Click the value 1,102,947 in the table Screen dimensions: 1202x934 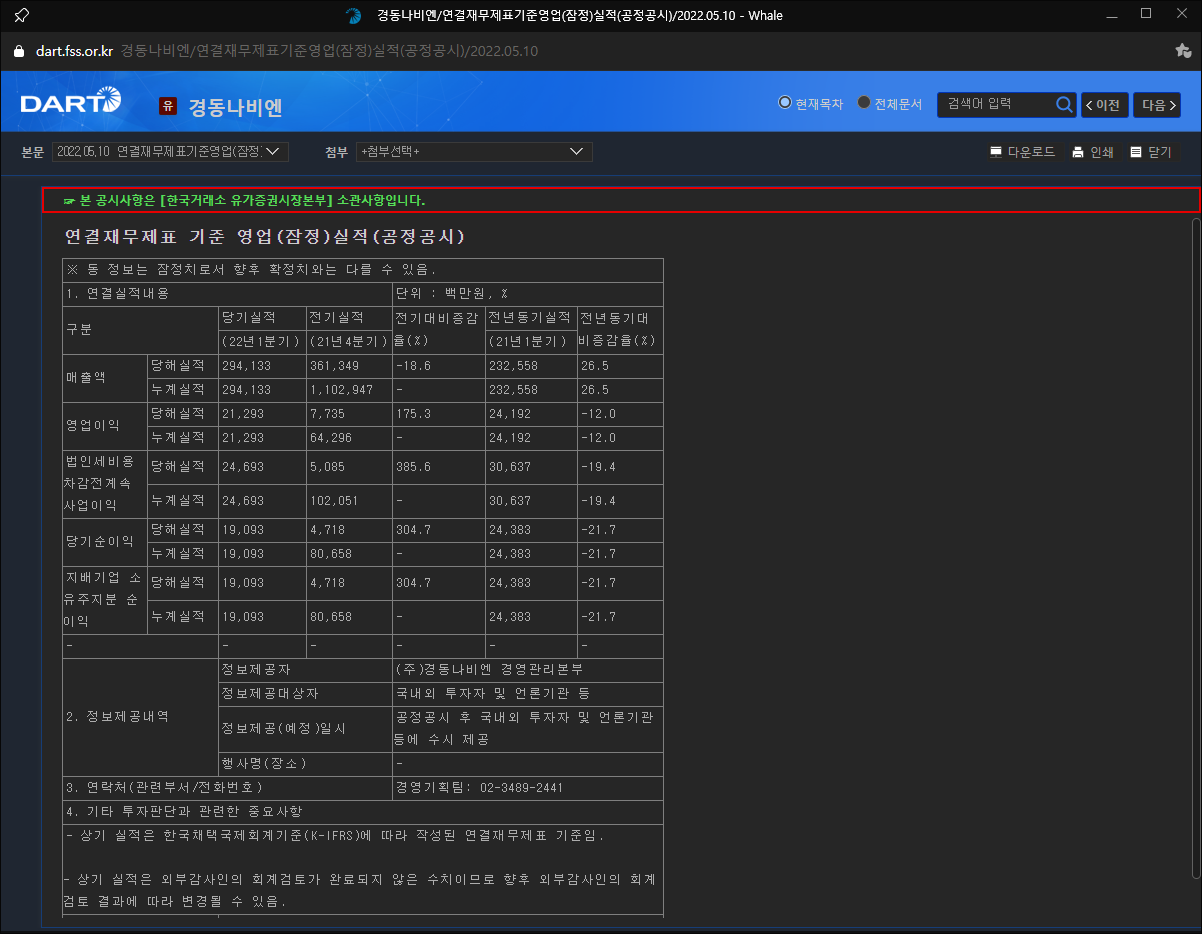(341, 390)
